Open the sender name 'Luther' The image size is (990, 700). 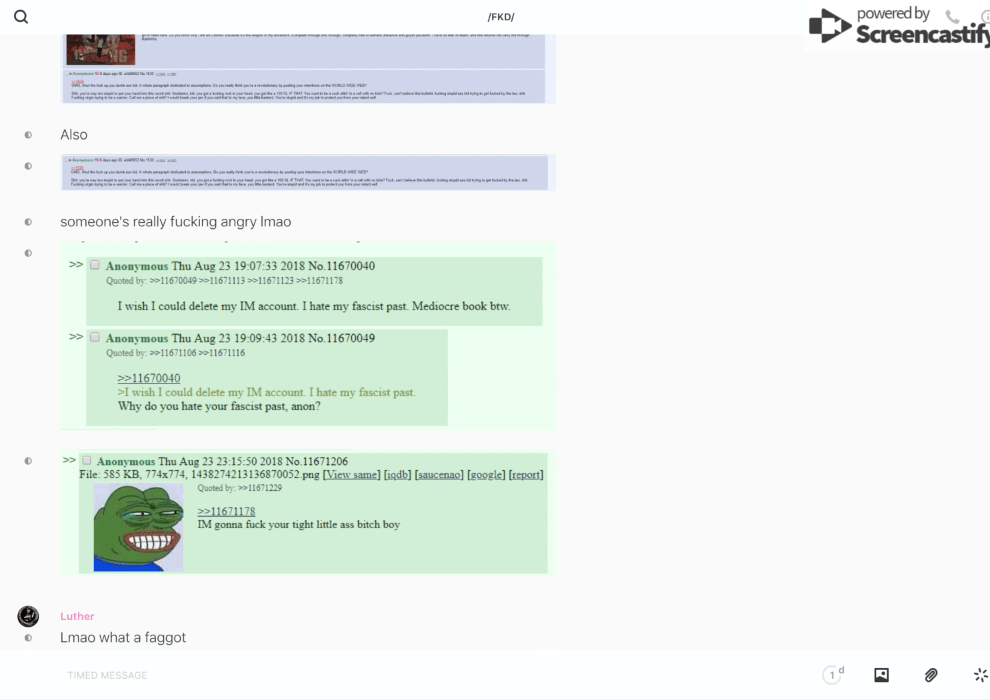click(x=77, y=616)
